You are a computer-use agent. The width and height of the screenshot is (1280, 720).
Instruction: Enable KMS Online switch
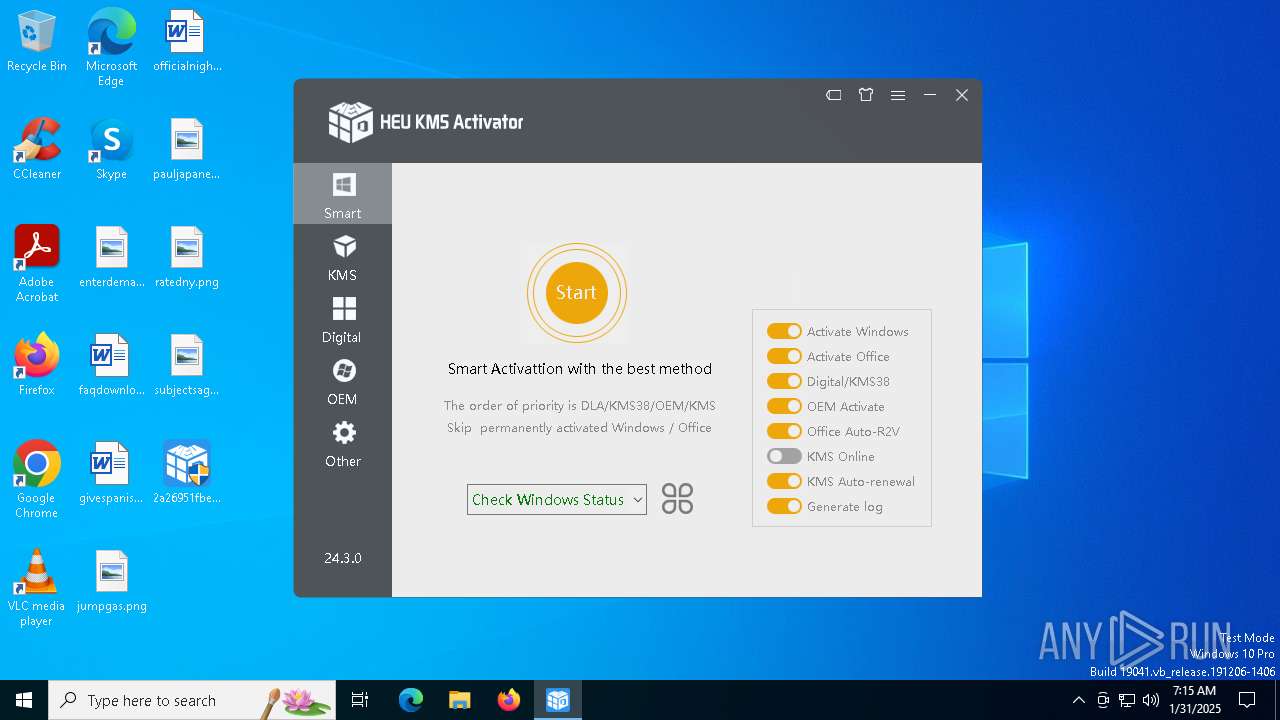pos(784,456)
